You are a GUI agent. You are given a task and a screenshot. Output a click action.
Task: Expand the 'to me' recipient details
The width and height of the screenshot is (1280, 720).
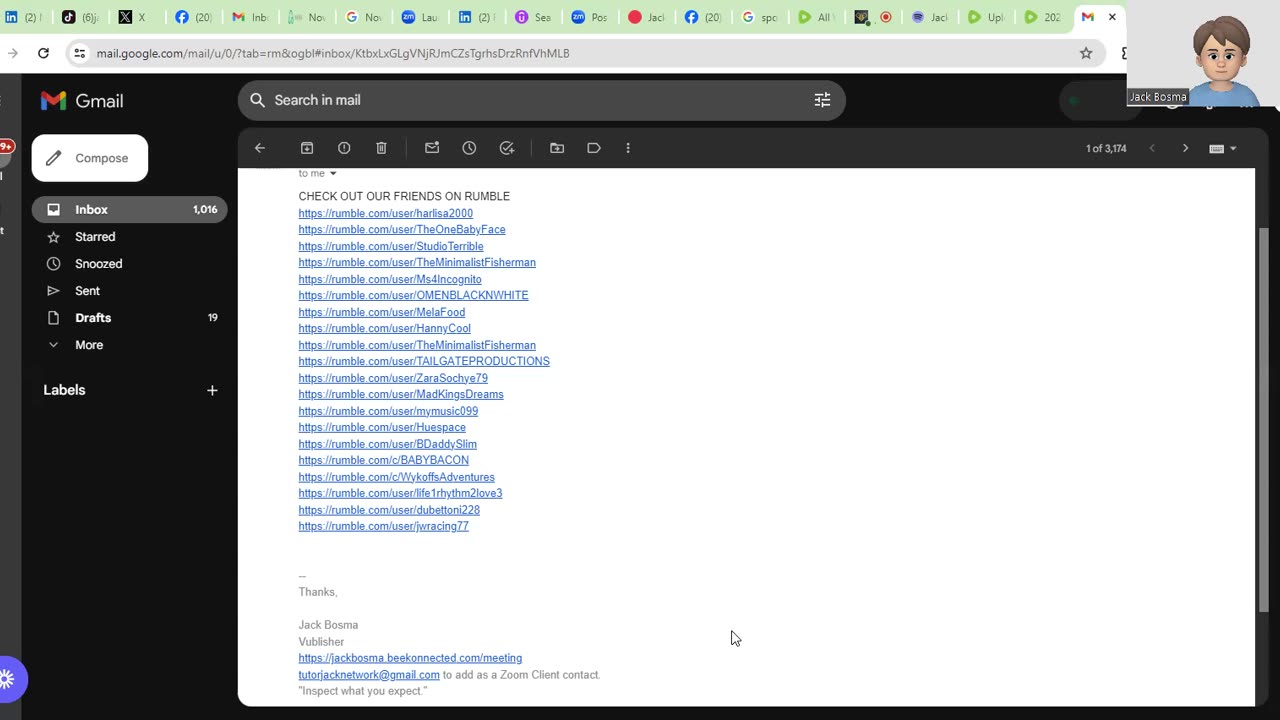(318, 174)
